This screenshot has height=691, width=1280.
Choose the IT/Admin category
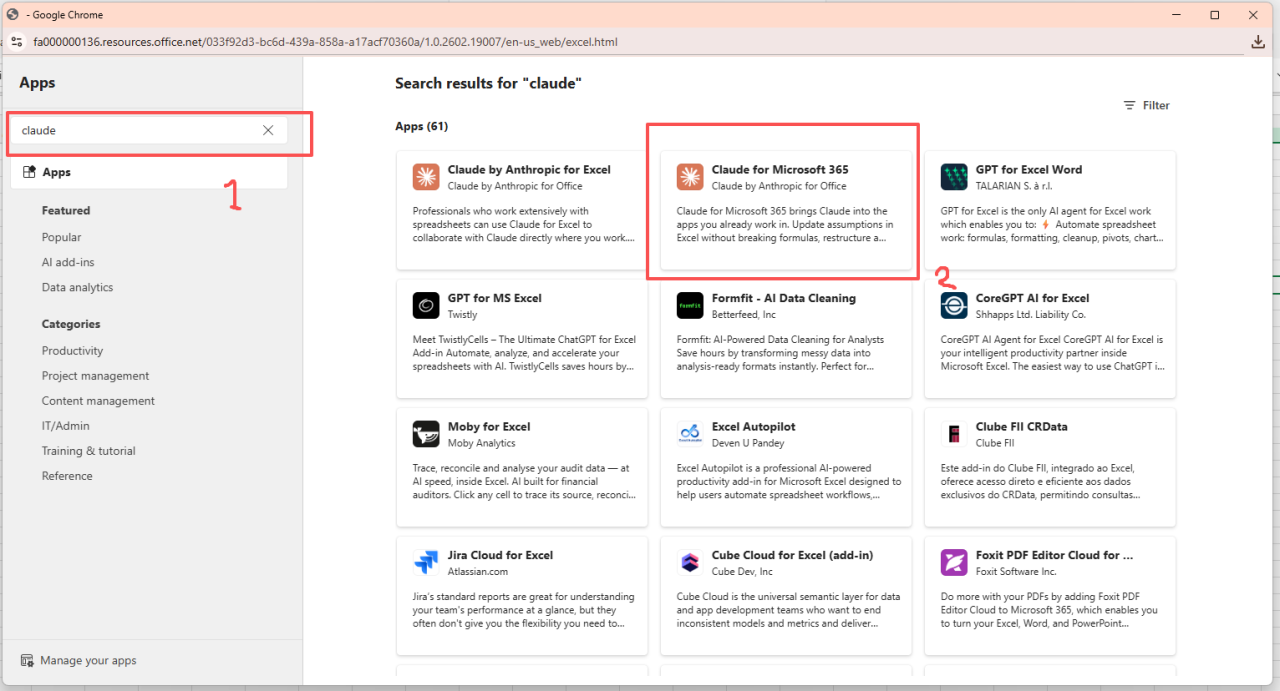pyautogui.click(x=66, y=426)
